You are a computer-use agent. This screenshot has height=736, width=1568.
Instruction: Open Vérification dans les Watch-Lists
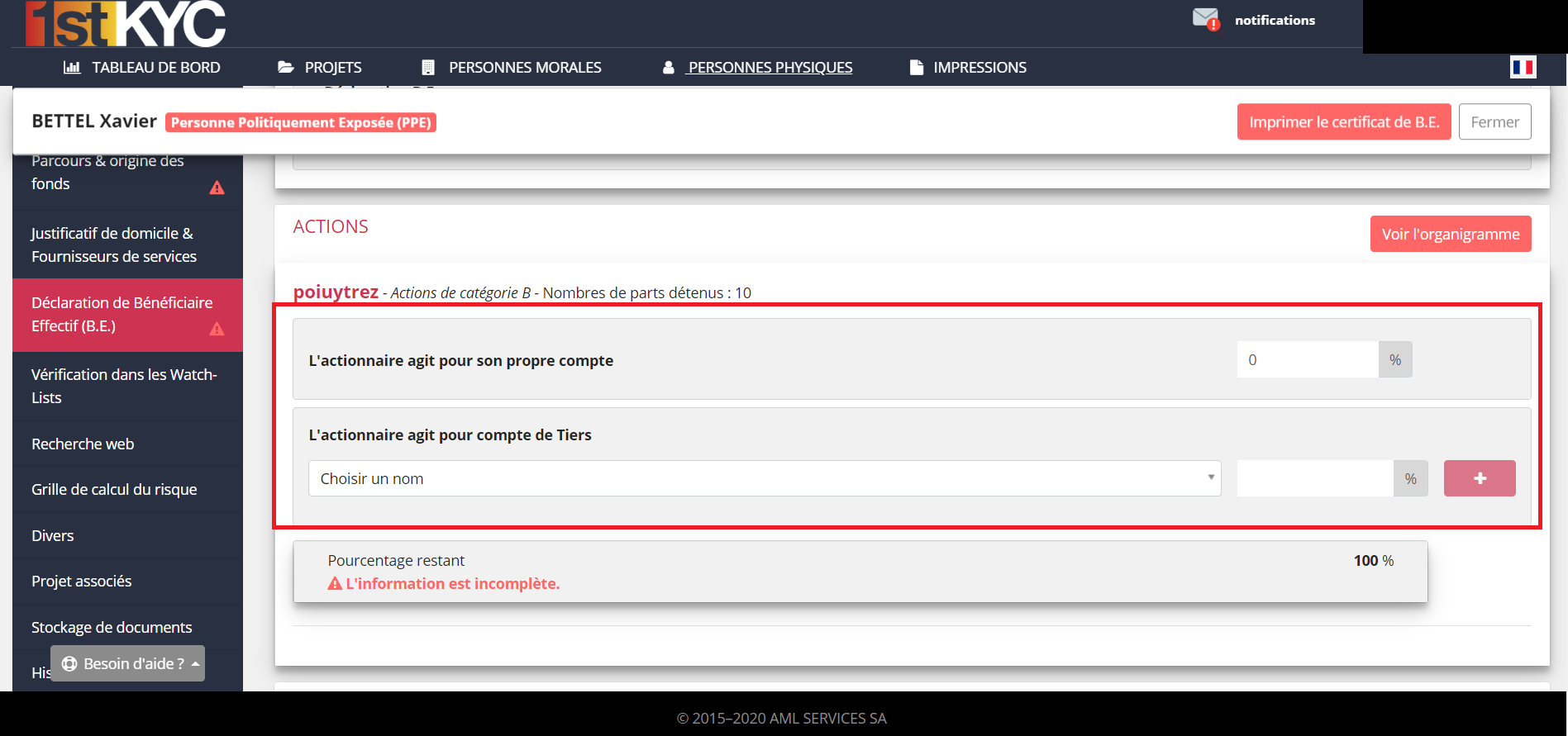[x=128, y=386]
